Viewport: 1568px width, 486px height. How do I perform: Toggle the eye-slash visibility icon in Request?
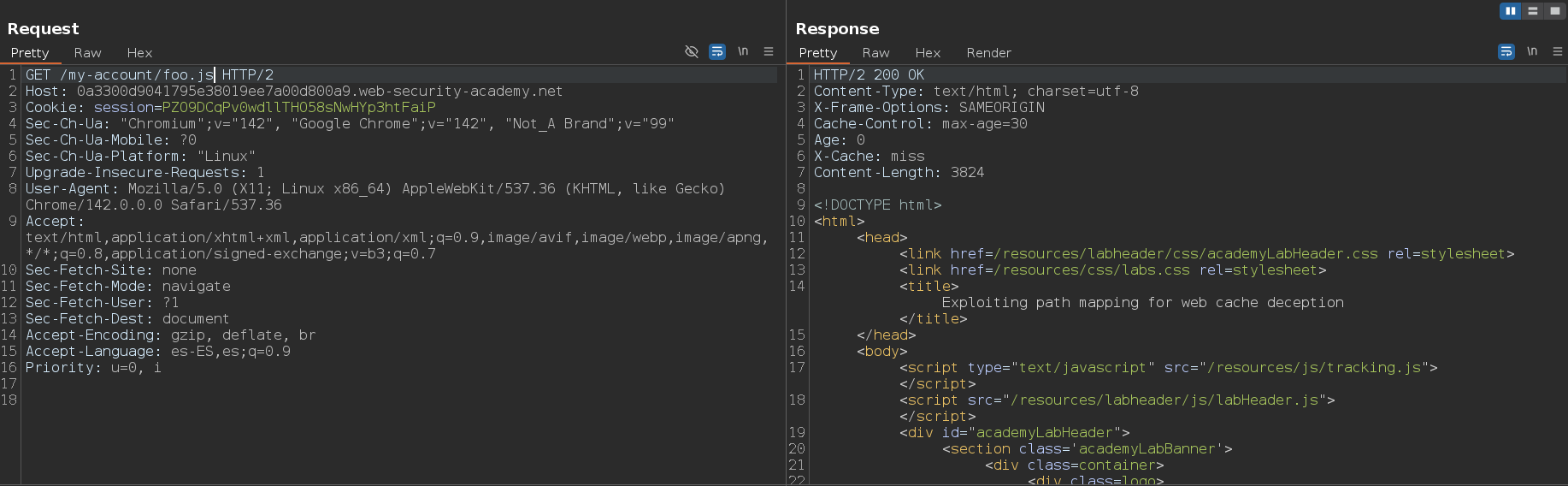pos(692,52)
